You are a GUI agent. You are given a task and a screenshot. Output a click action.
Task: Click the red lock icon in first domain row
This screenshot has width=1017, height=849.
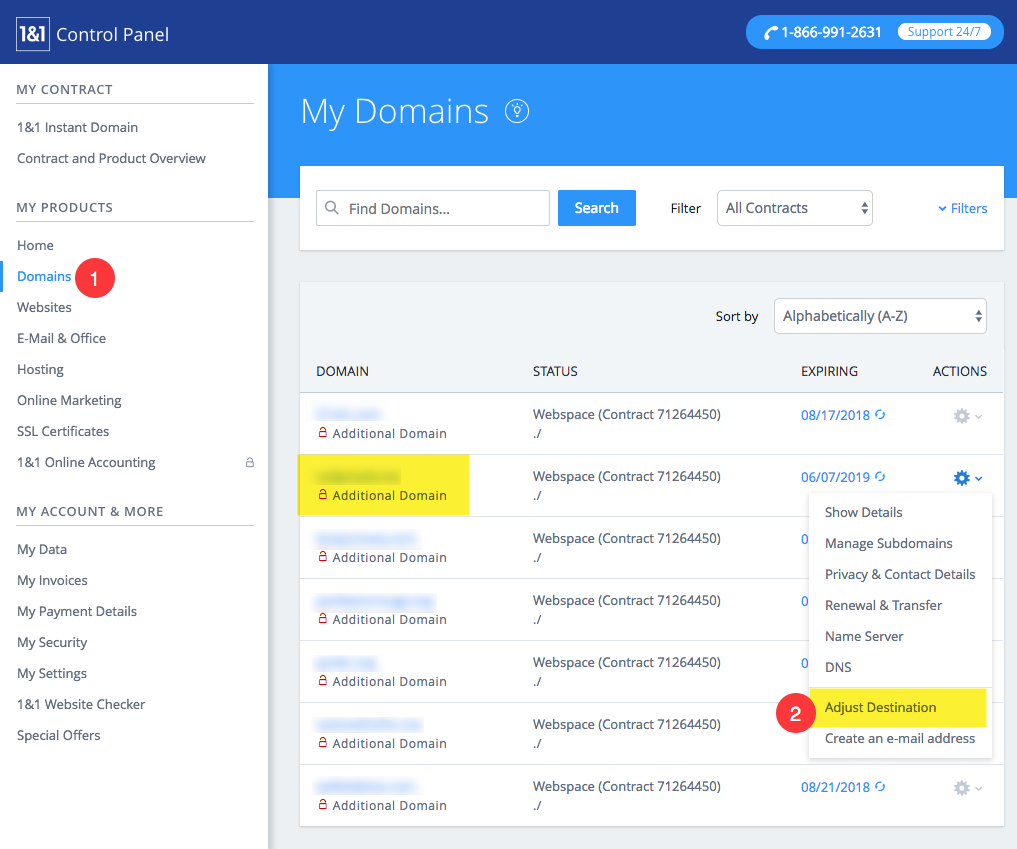tap(322, 432)
